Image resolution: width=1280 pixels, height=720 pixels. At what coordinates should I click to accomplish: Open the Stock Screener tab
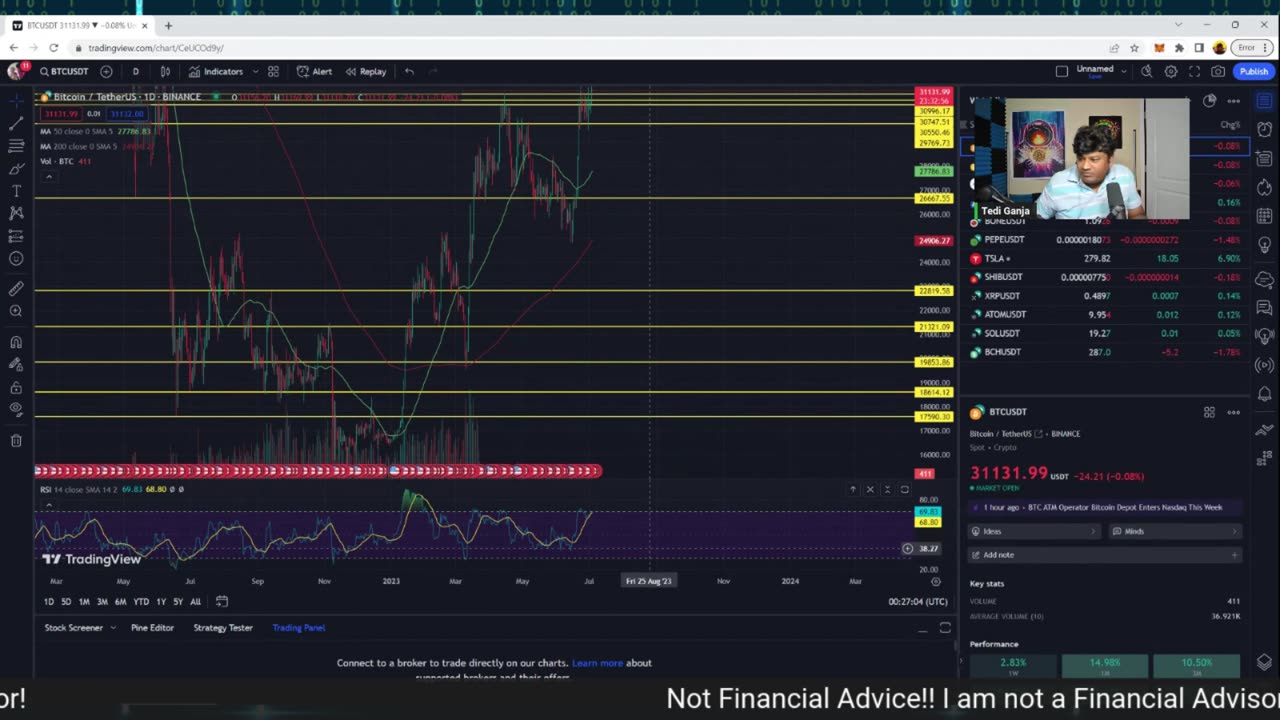pos(73,628)
